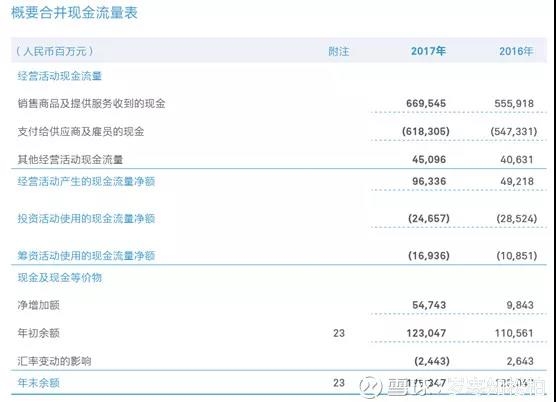Select the 年末余额 row label
Viewport: 556px width, 402px height.
[38, 383]
